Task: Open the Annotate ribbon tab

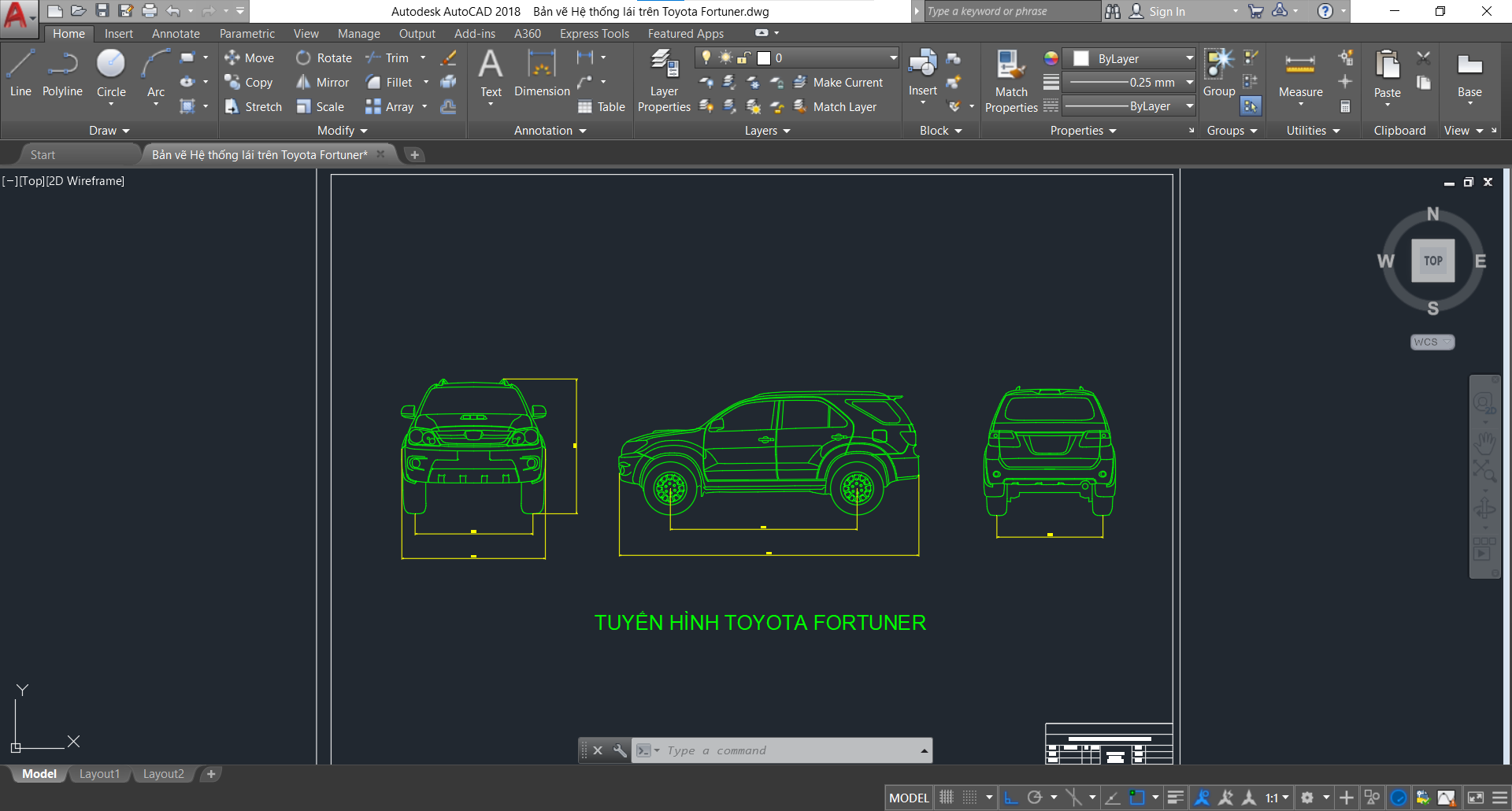Action: [176, 34]
